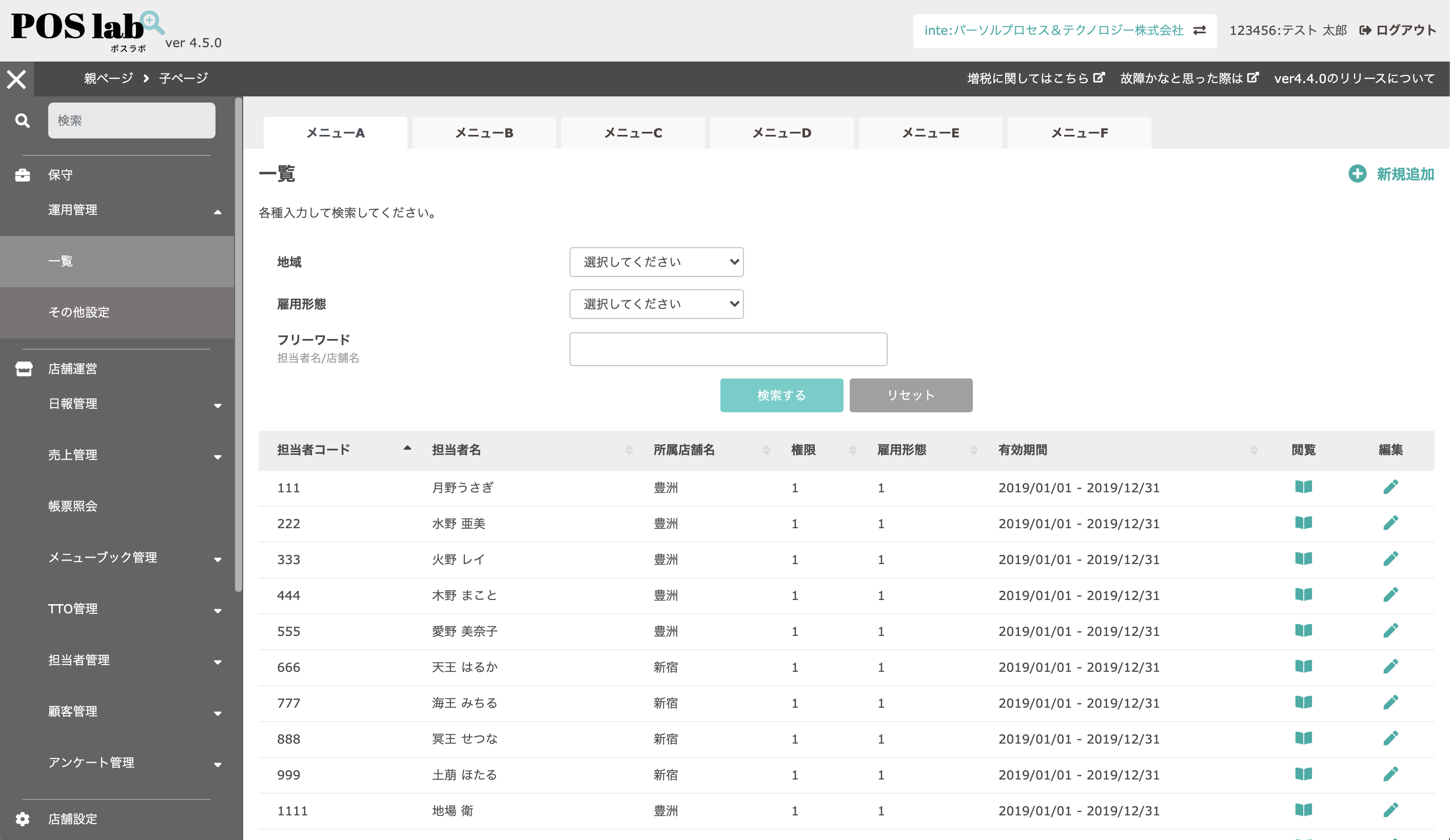Open the view book icon for 水野 亜美

(x=1303, y=523)
